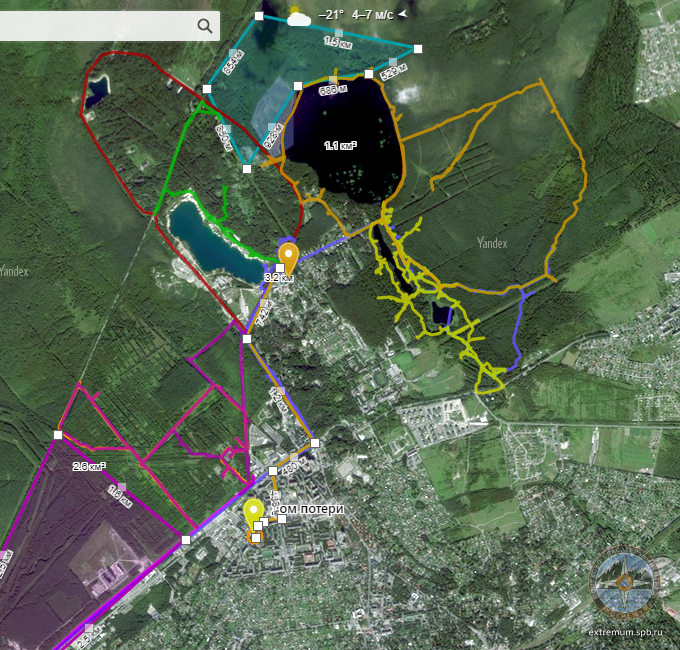The width and height of the screenshot is (680, 650).
Task: Click the 1.5 км label on cyan line
Action: 338,42
